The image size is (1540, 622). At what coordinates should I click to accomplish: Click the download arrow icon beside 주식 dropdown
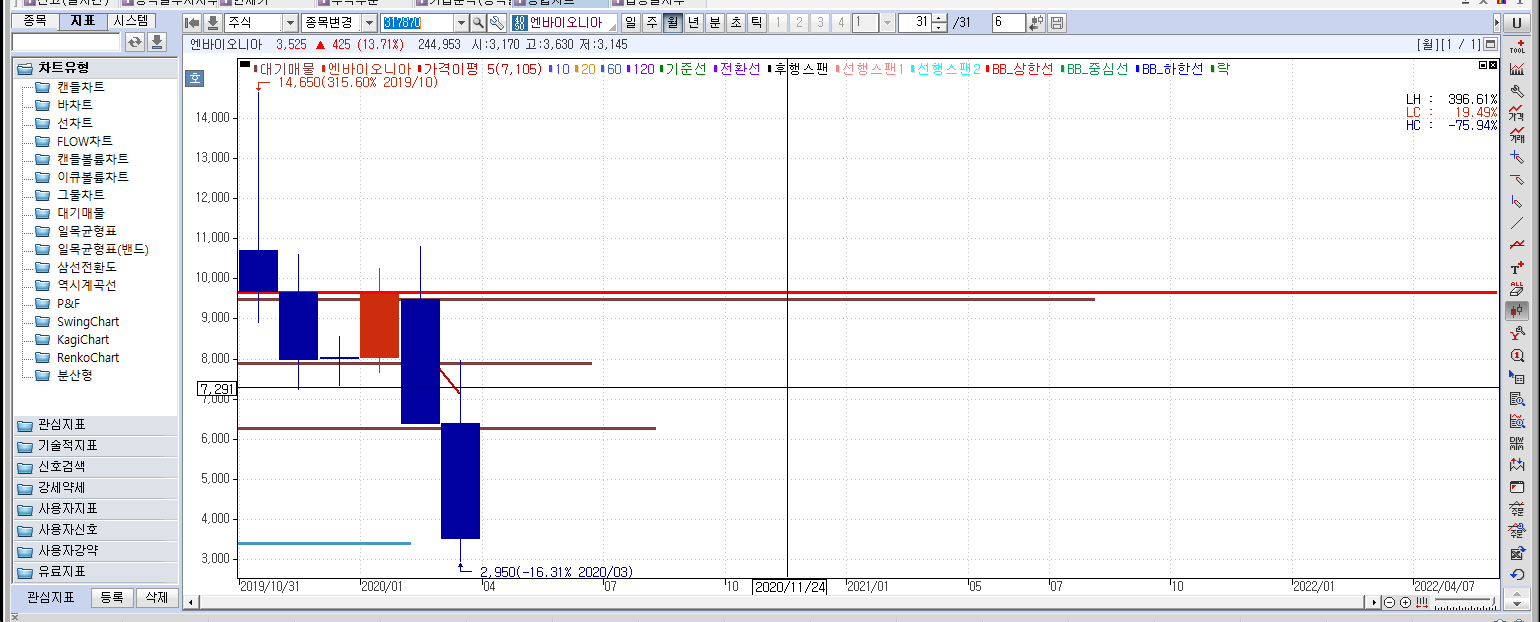pos(212,23)
